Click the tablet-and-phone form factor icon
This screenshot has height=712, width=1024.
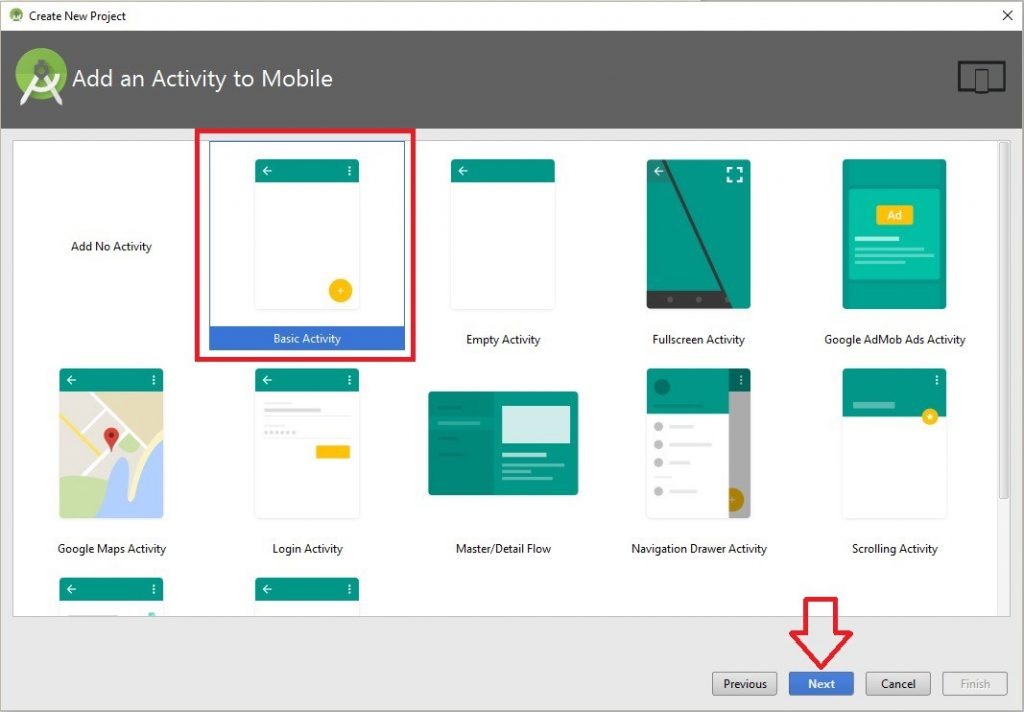(x=981, y=76)
